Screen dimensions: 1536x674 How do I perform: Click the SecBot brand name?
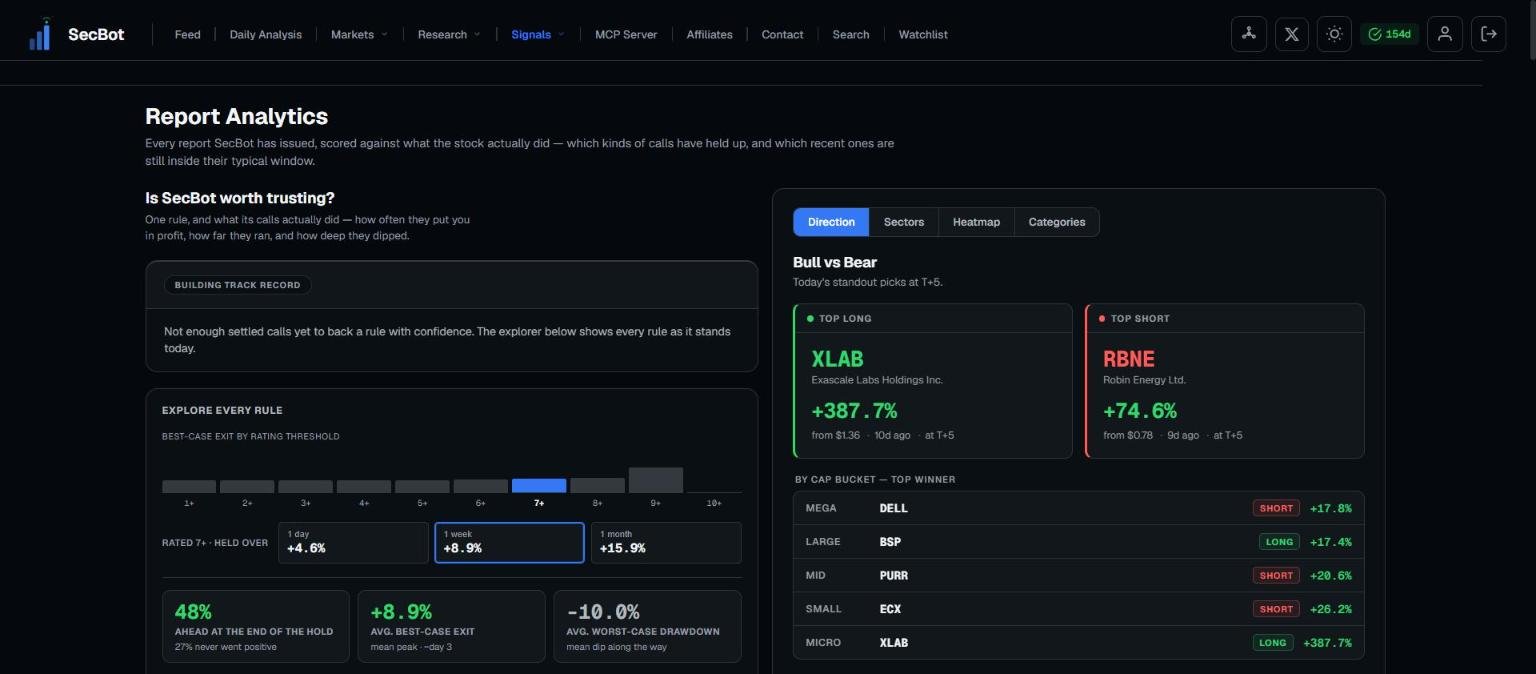(96, 34)
